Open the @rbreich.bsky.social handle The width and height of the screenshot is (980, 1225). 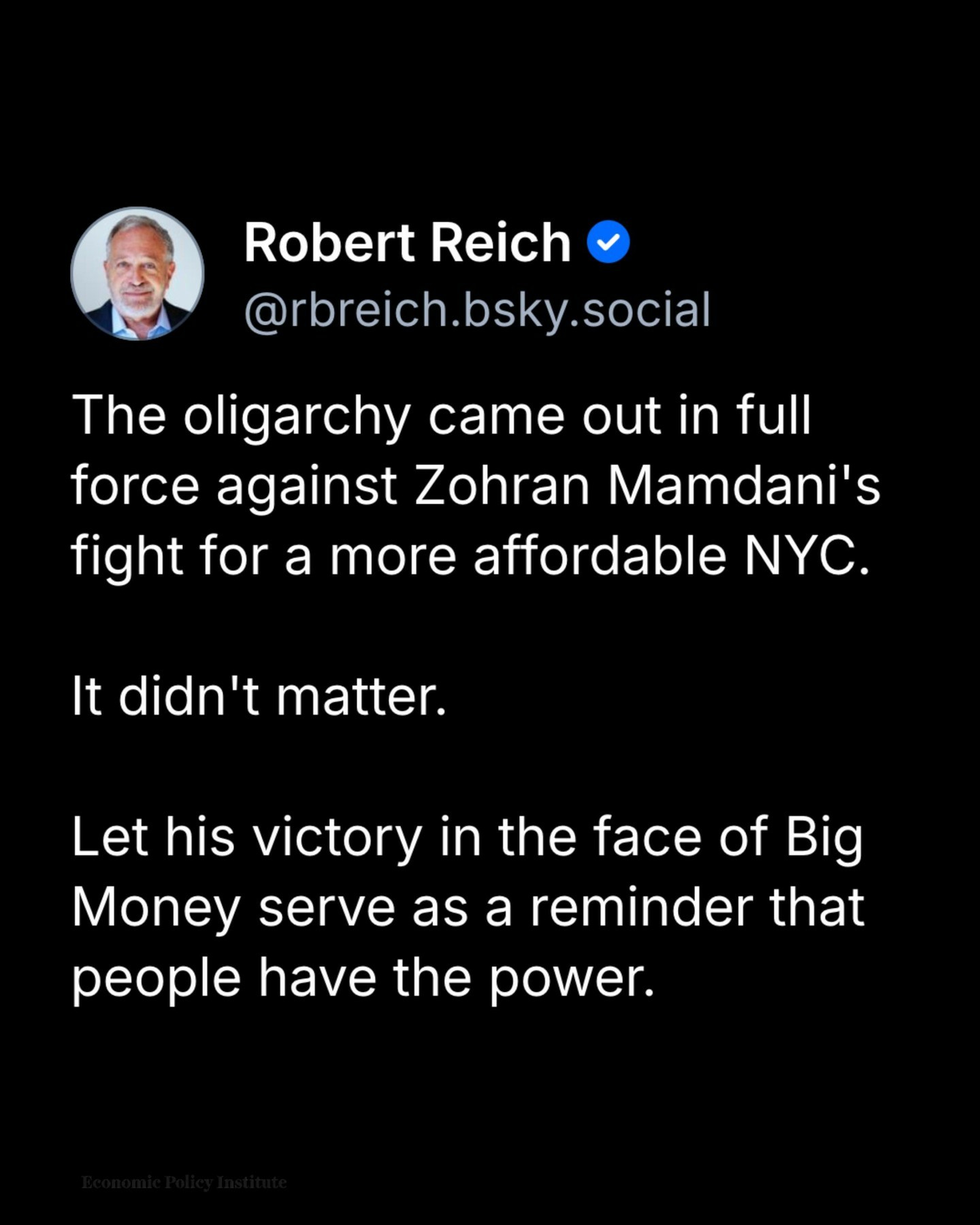click(477, 310)
